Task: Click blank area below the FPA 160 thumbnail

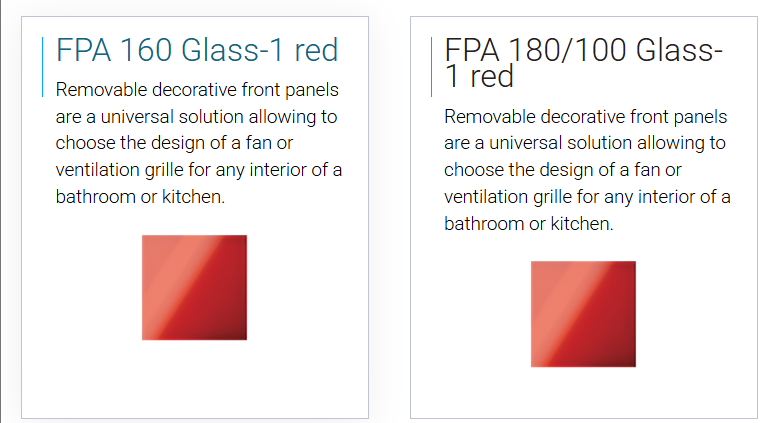Action: [194, 378]
